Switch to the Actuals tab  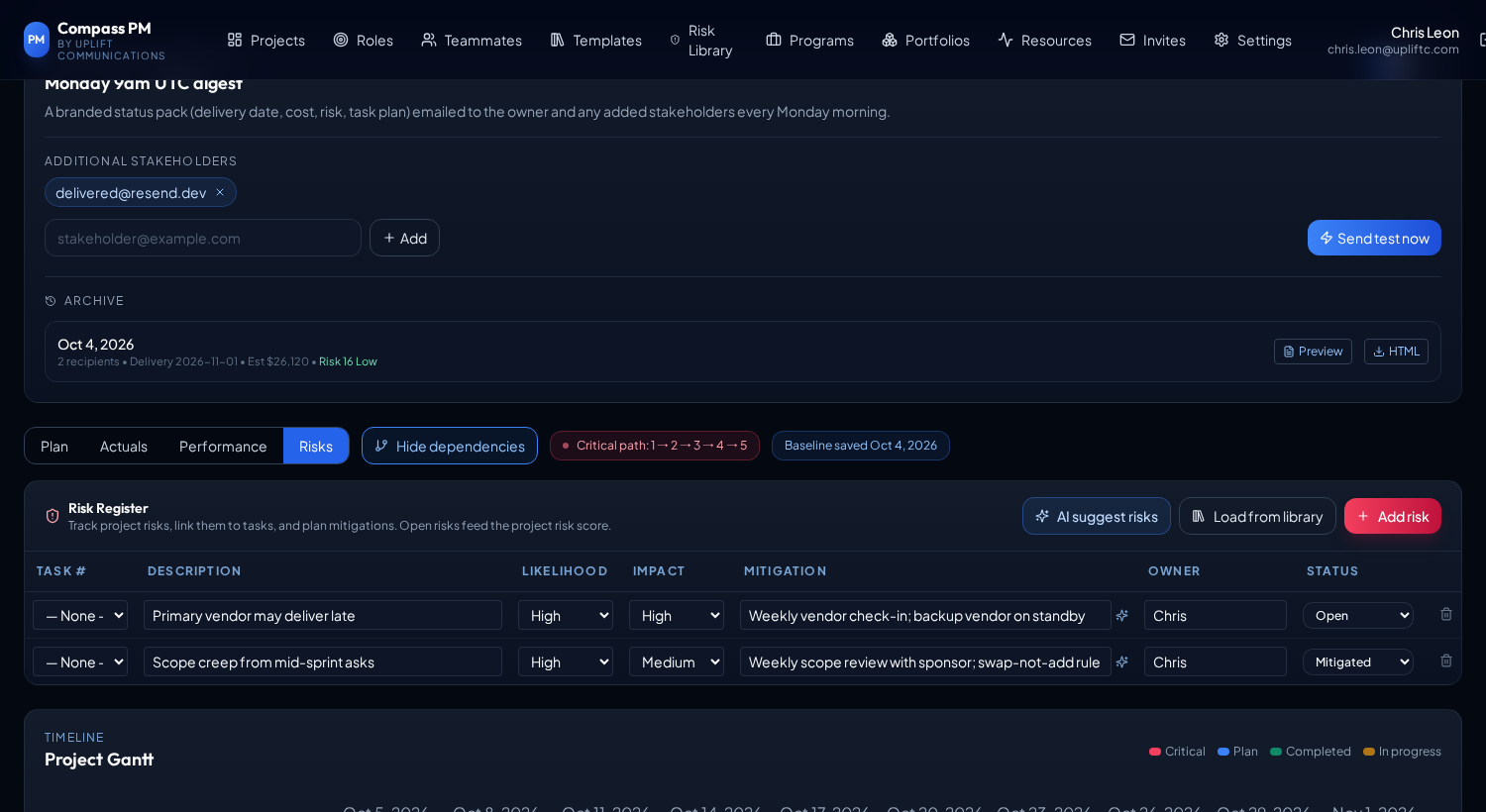tap(124, 446)
